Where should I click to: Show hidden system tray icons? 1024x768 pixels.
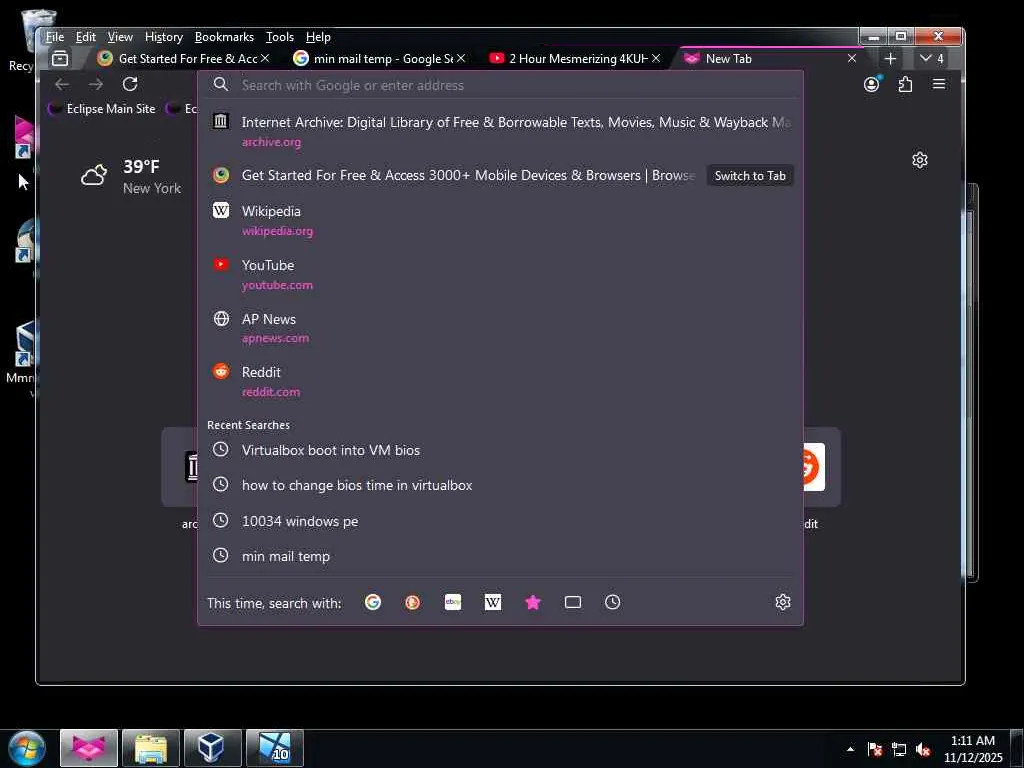click(x=850, y=750)
